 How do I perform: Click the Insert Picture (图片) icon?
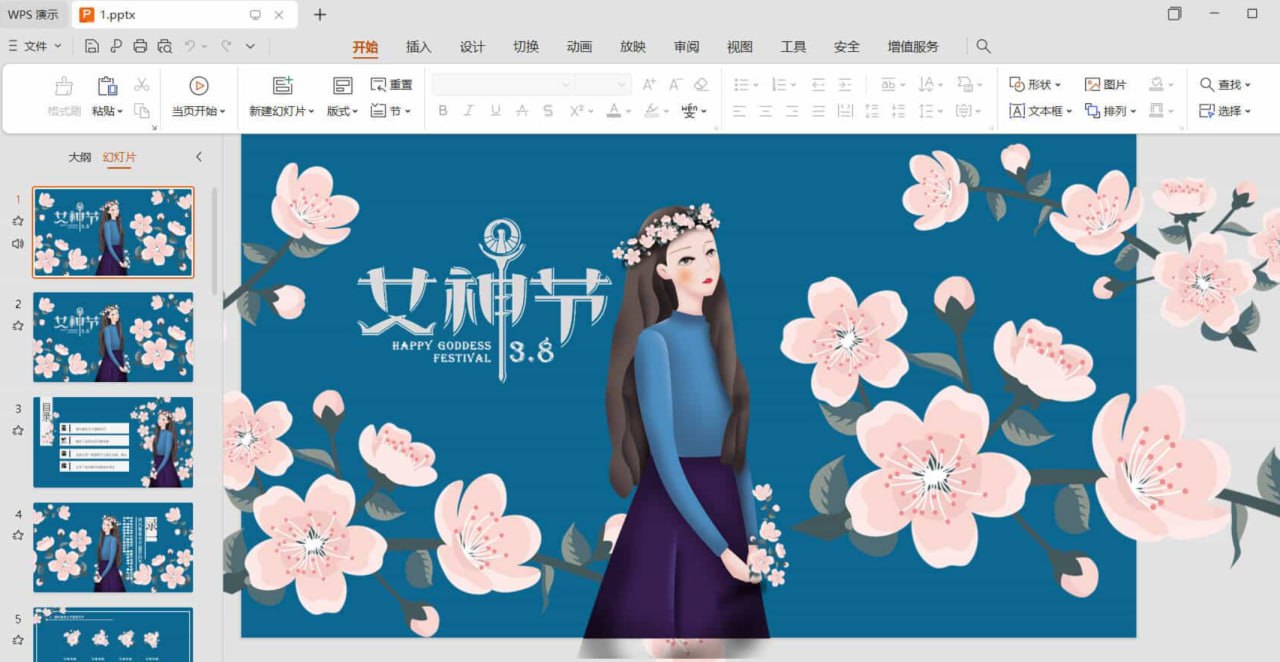(x=1106, y=84)
